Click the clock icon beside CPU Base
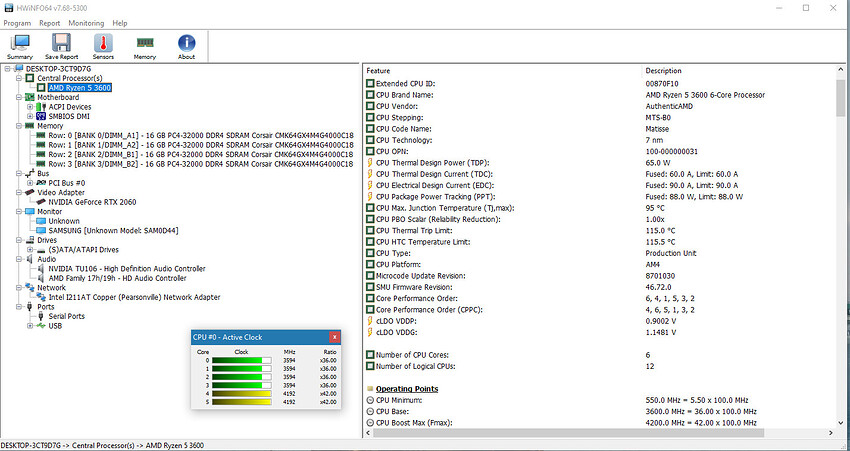This screenshot has height=451, width=850. pyautogui.click(x=370, y=411)
